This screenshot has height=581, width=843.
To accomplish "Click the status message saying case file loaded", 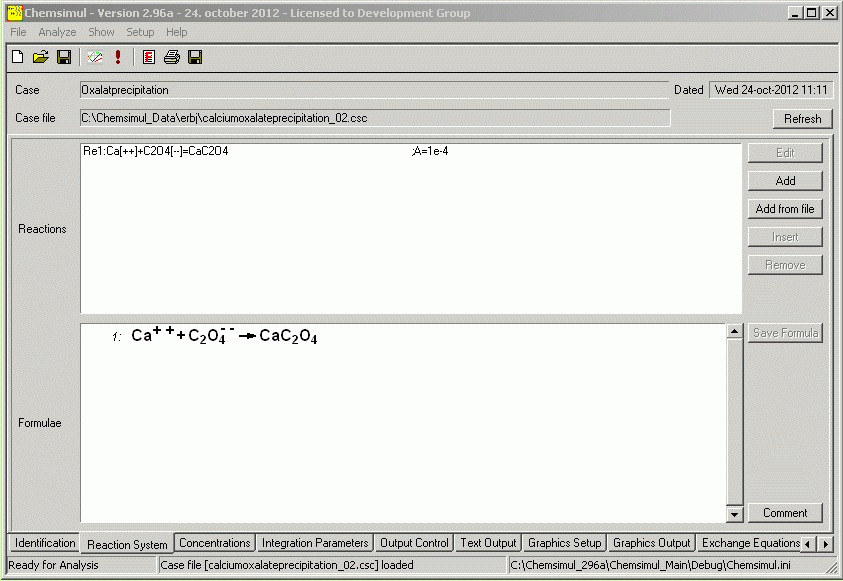I will [287, 565].
